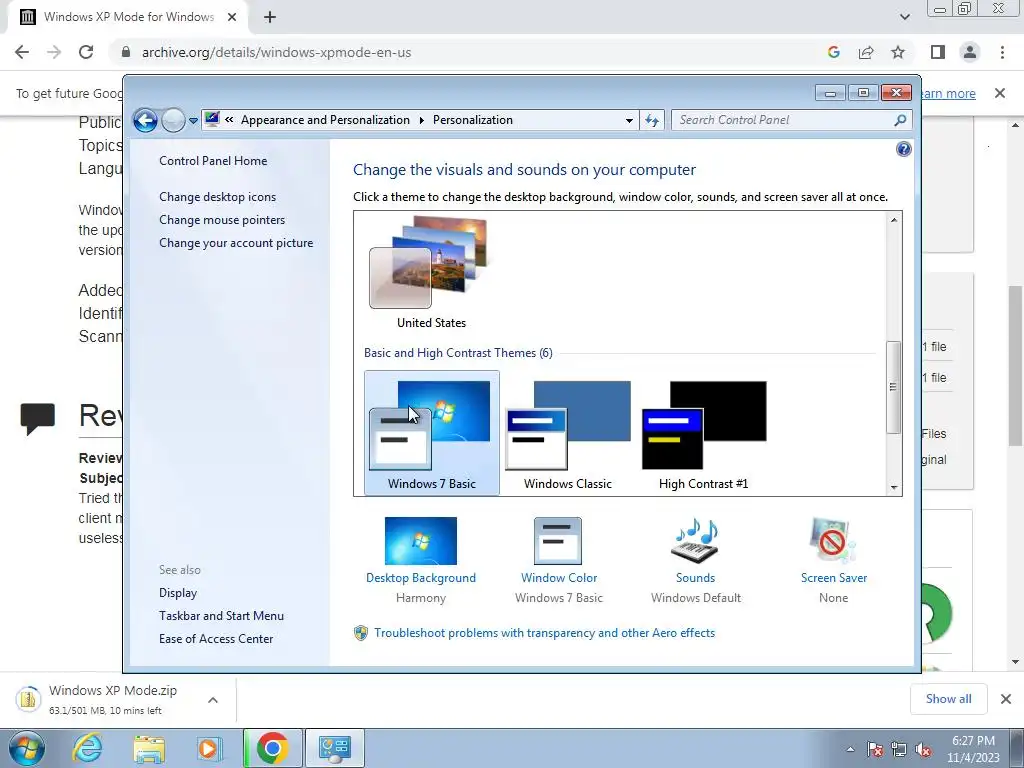Open Windows Explorer folder on taskbar
This screenshot has width=1024, height=768.
[x=149, y=748]
